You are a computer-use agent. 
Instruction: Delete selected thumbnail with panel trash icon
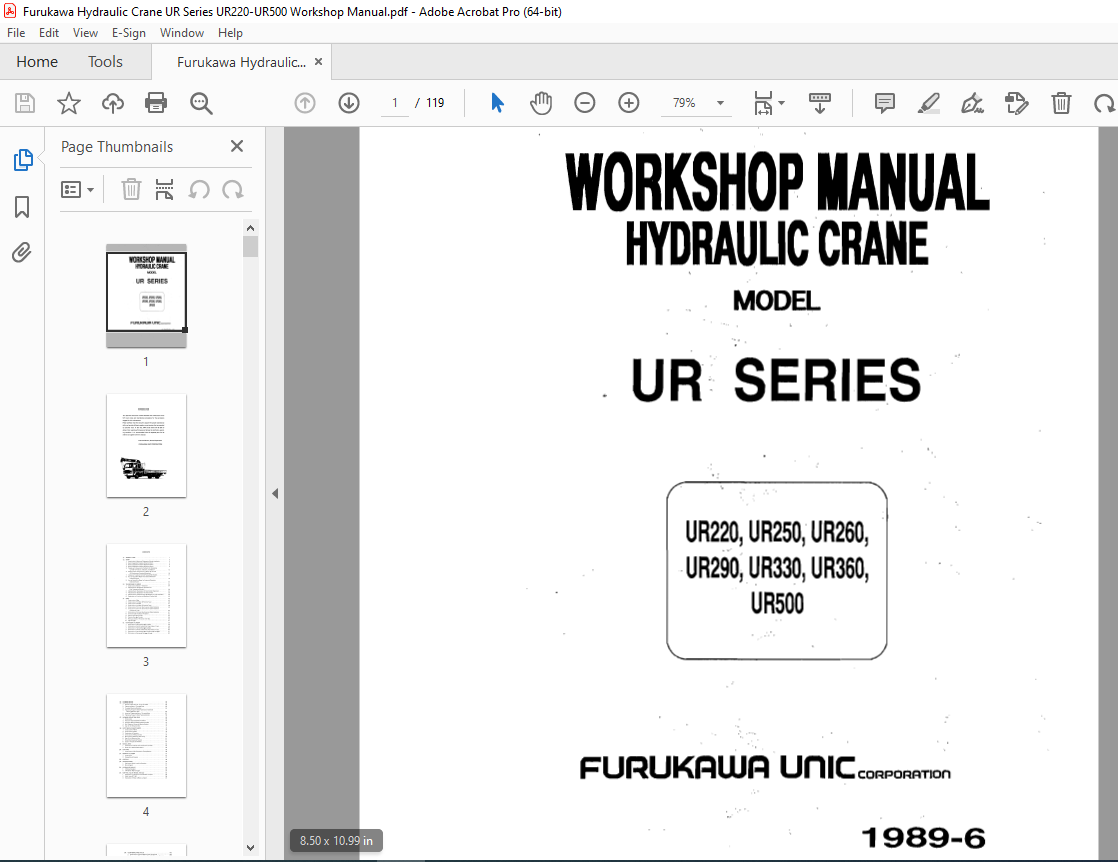pyautogui.click(x=131, y=190)
